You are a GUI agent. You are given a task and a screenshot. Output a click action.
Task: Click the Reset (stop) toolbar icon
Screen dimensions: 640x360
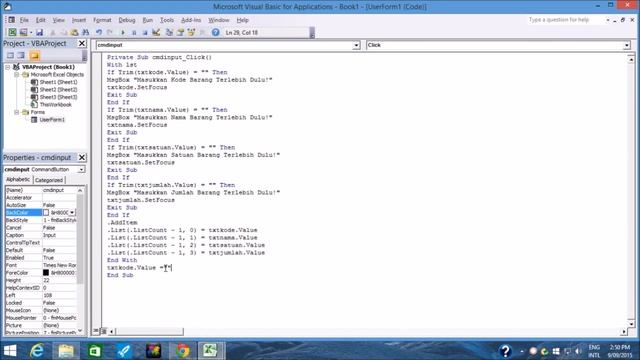click(145, 32)
